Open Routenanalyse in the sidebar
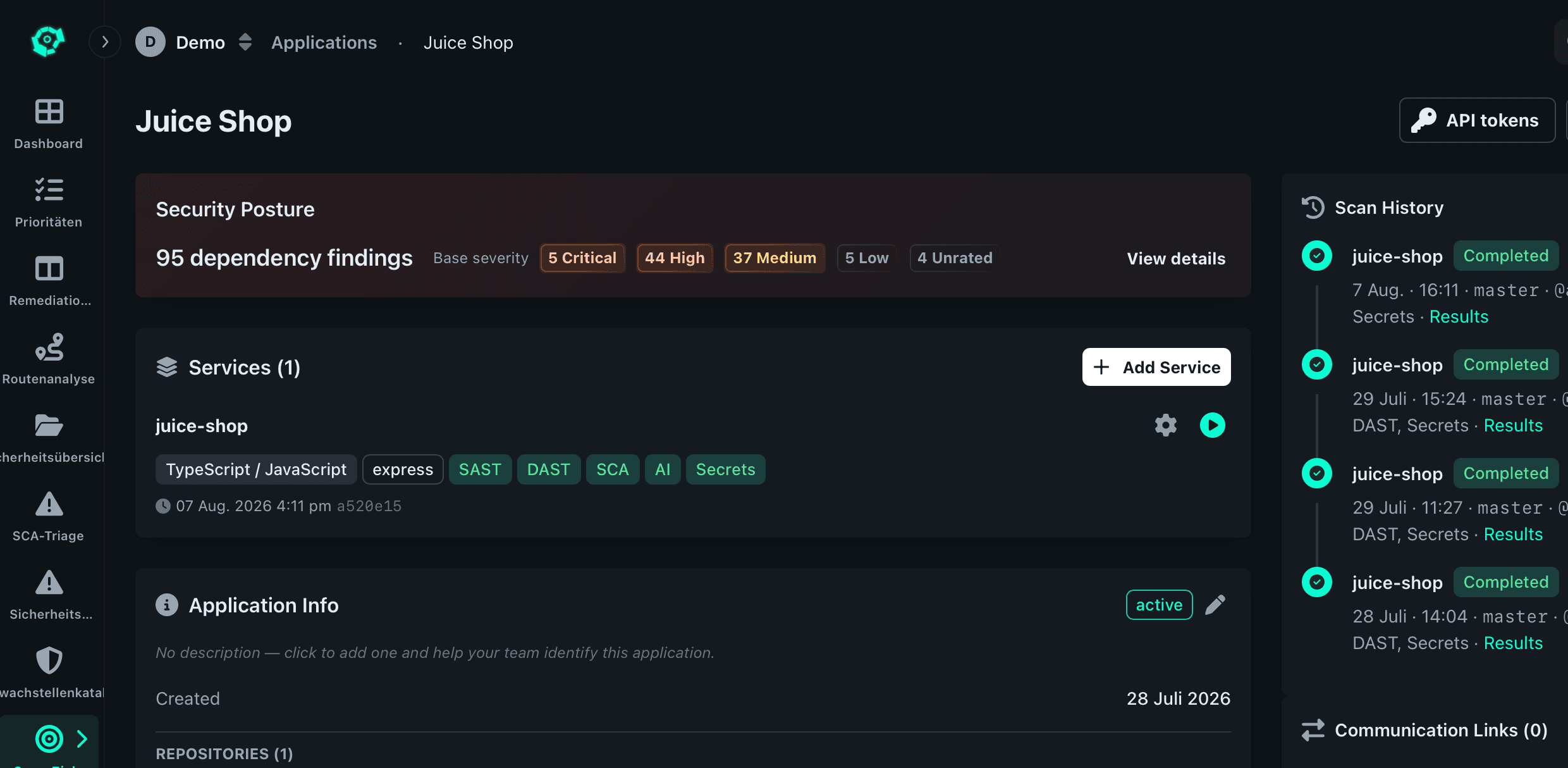 coord(49,360)
